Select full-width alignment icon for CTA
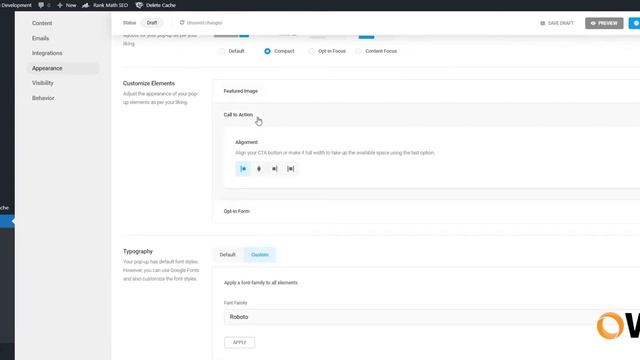This screenshot has height=360, width=640. [291, 169]
